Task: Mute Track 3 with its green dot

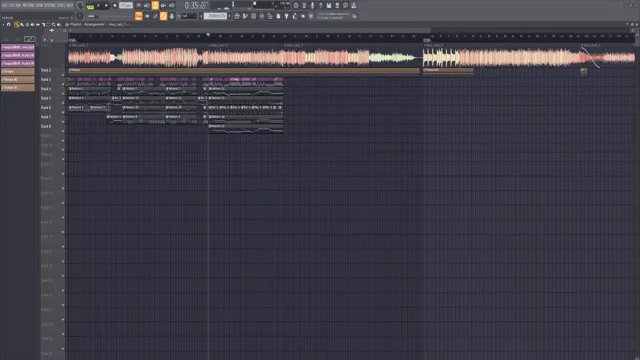Action: click(x=63, y=84)
